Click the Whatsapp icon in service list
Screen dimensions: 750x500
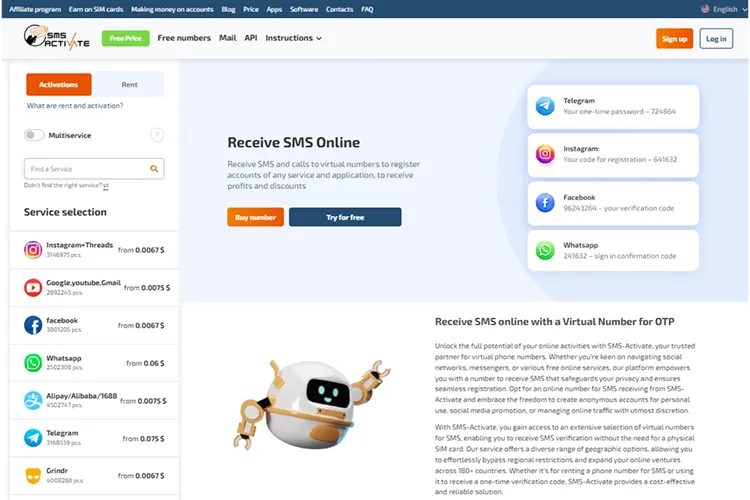coord(33,363)
